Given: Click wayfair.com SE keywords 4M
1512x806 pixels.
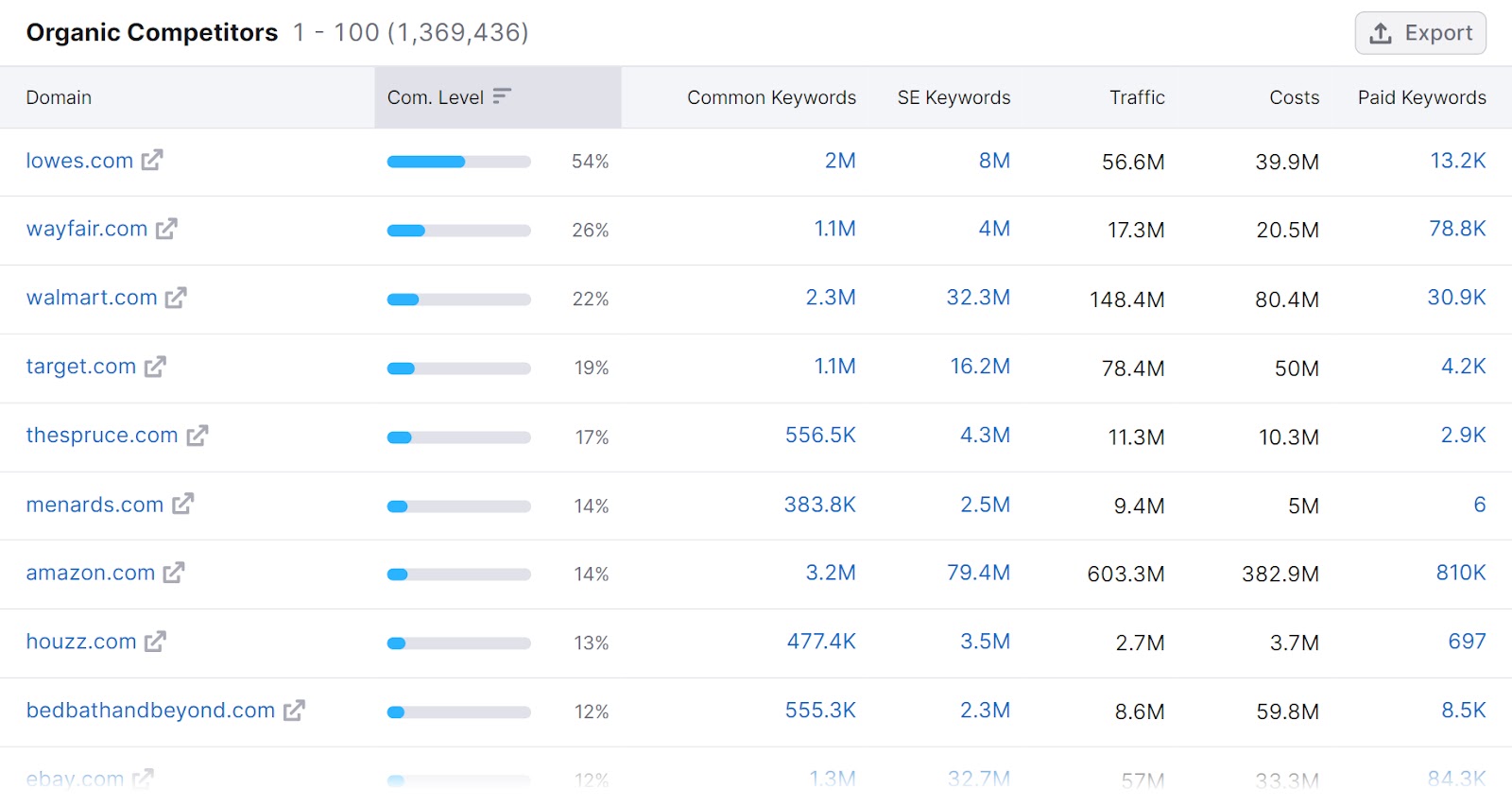Looking at the screenshot, I should (994, 229).
